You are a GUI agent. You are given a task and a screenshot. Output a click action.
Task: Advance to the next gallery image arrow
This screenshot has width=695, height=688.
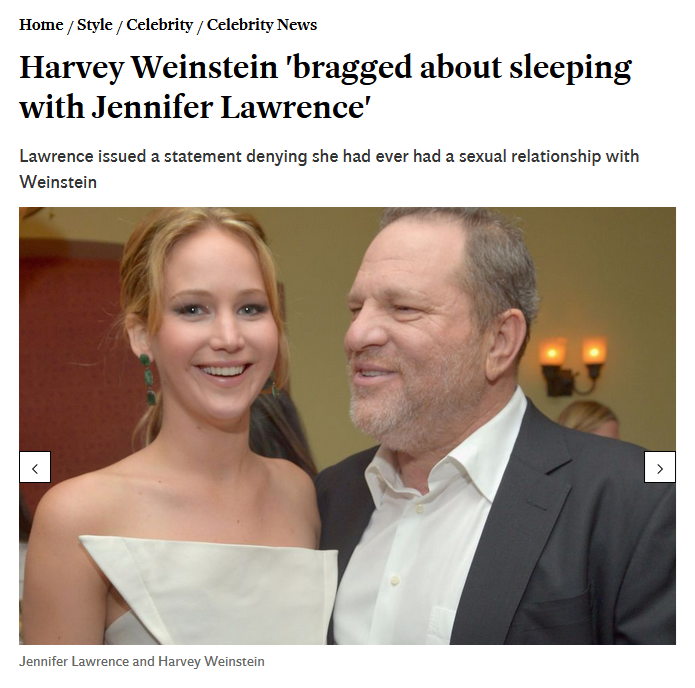click(x=660, y=467)
